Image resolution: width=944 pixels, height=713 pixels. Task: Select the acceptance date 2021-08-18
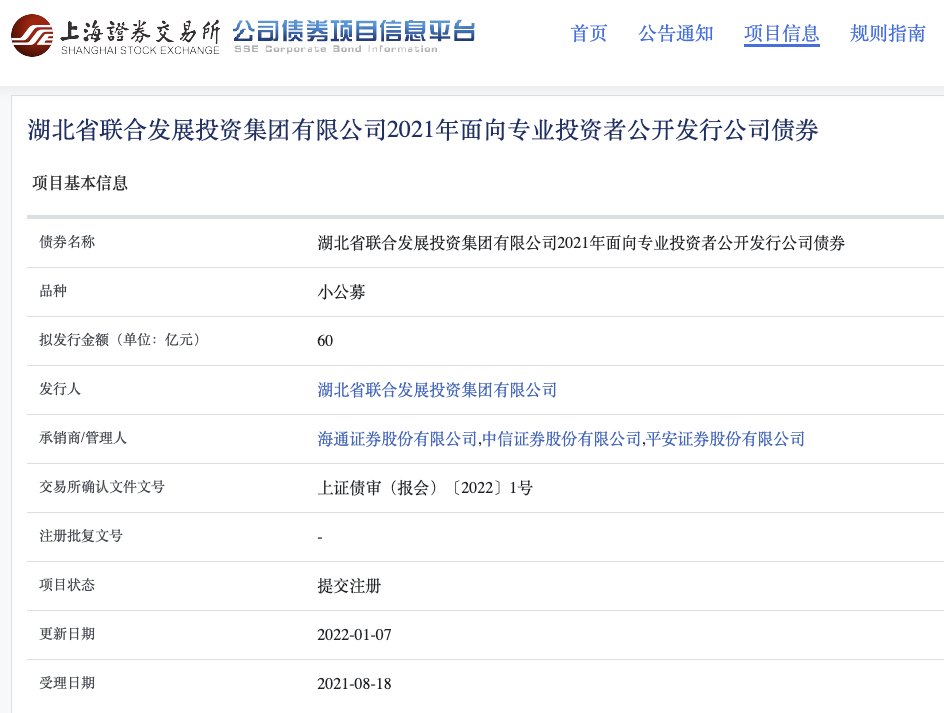click(354, 684)
